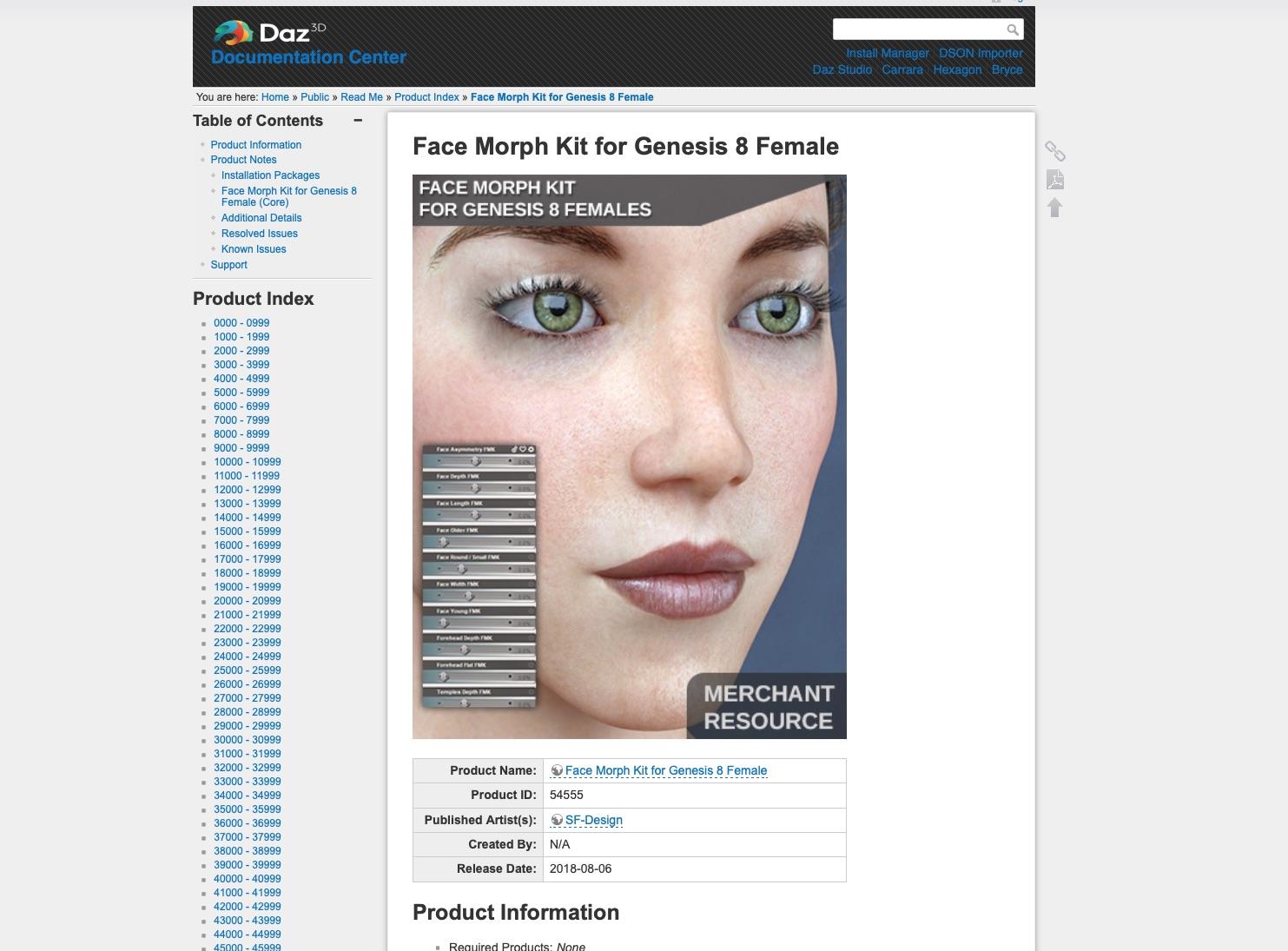The height and width of the screenshot is (951, 1288).
Task: Click the current page breadcrumb link
Action: tap(562, 97)
